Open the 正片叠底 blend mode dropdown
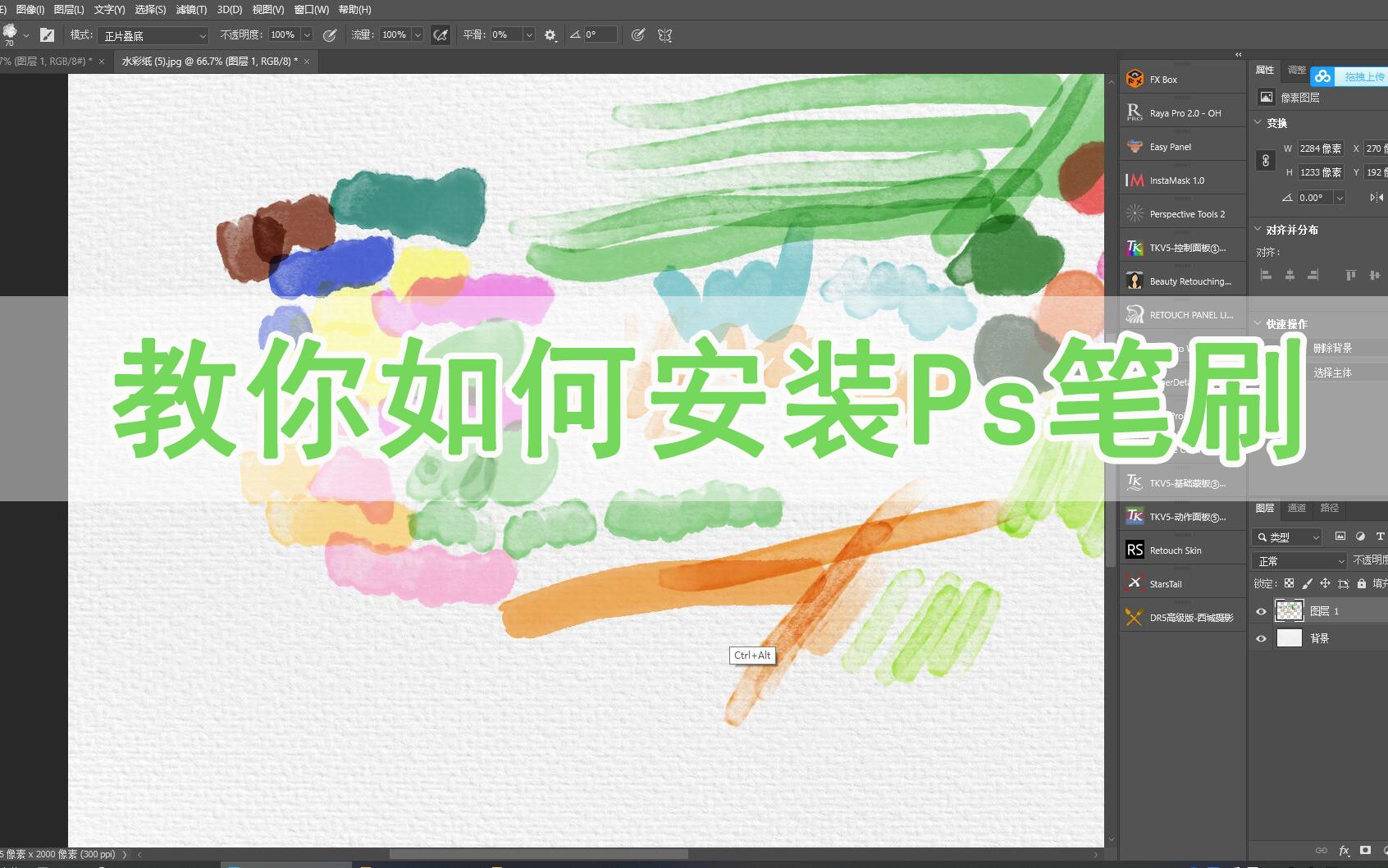The height and width of the screenshot is (868, 1388). point(153,36)
